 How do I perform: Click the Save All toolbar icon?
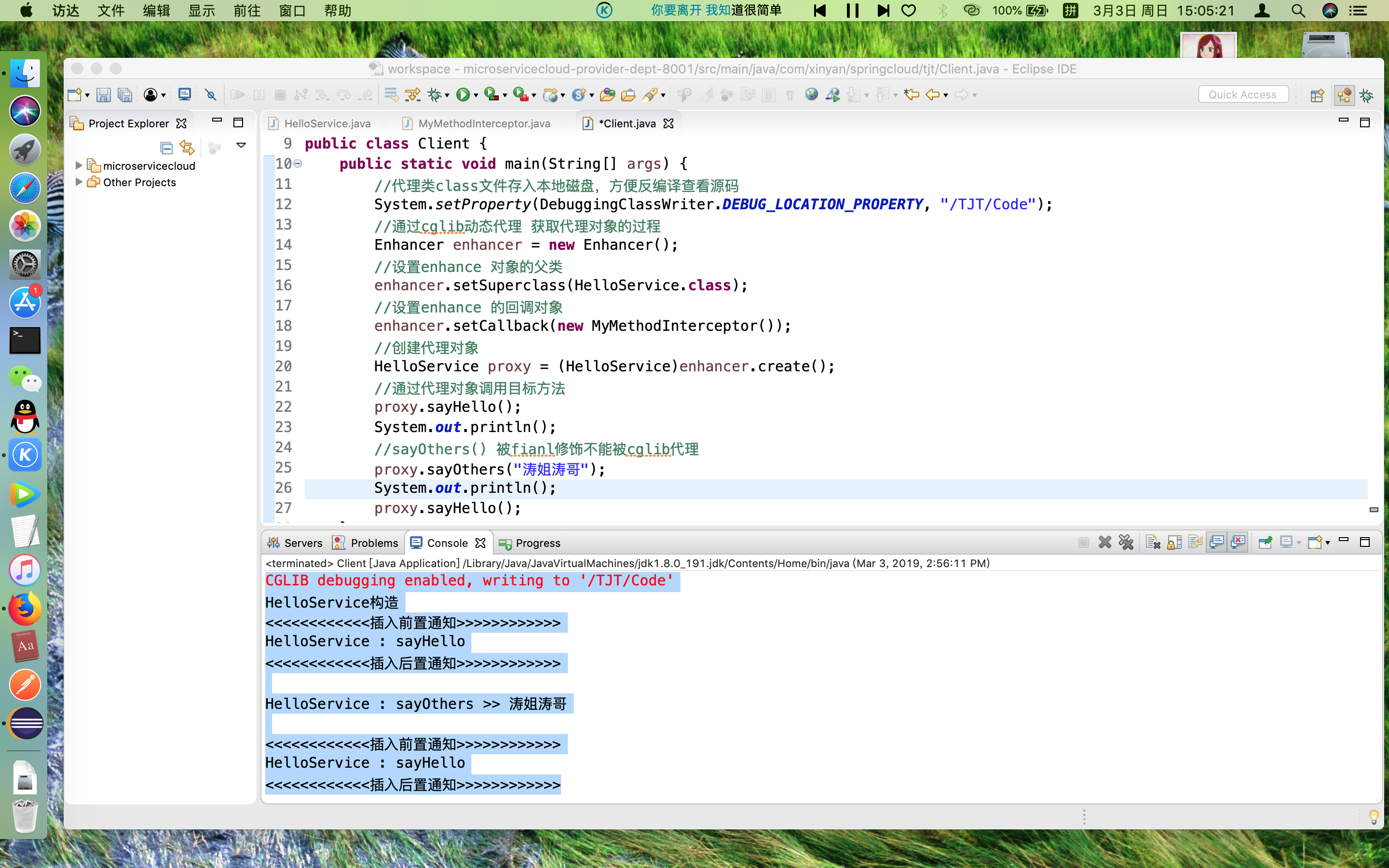pos(124,95)
